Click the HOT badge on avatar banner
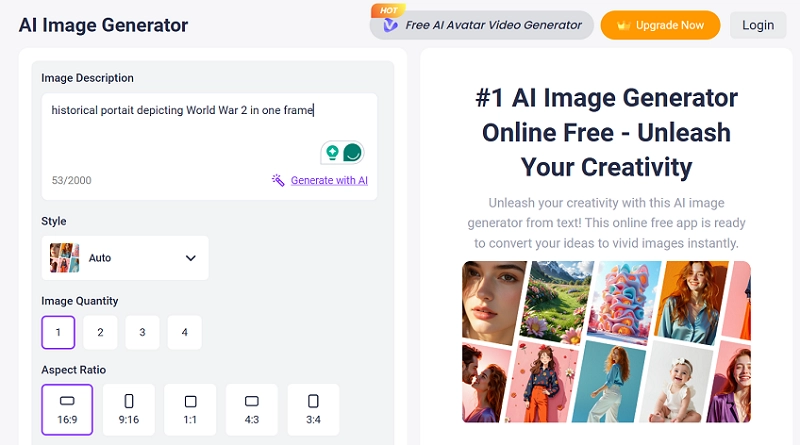This screenshot has width=800, height=445. point(388,10)
